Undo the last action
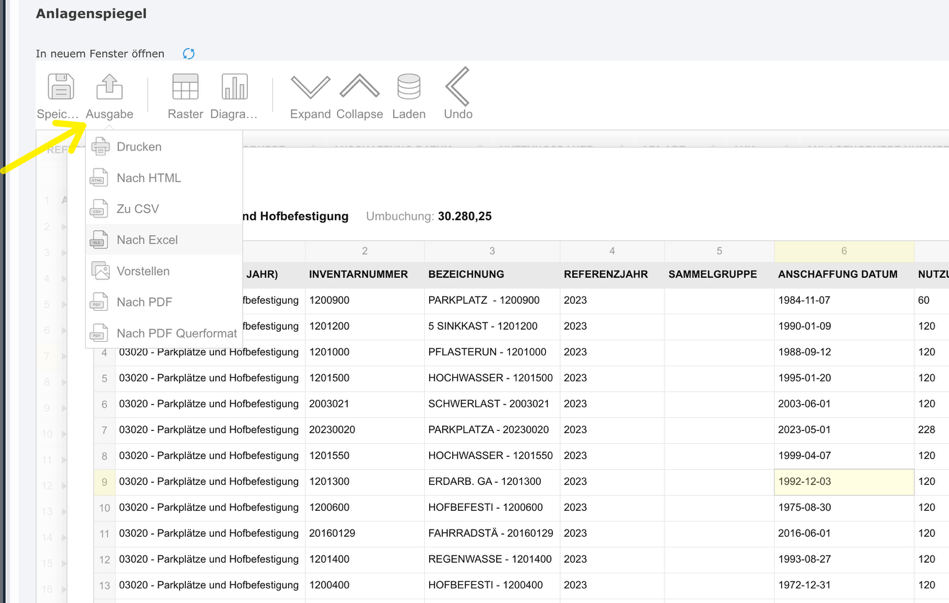 click(458, 88)
